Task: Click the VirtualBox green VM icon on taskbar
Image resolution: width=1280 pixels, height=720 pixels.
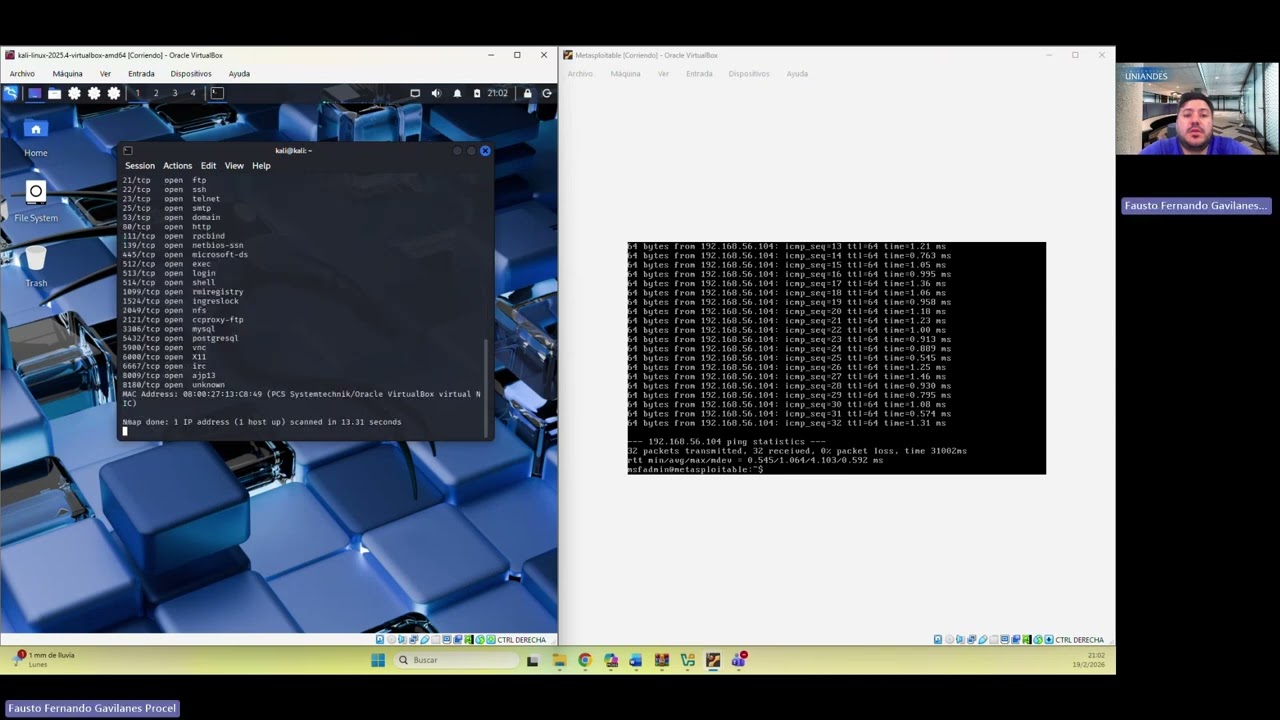Action: pyautogui.click(x=687, y=660)
